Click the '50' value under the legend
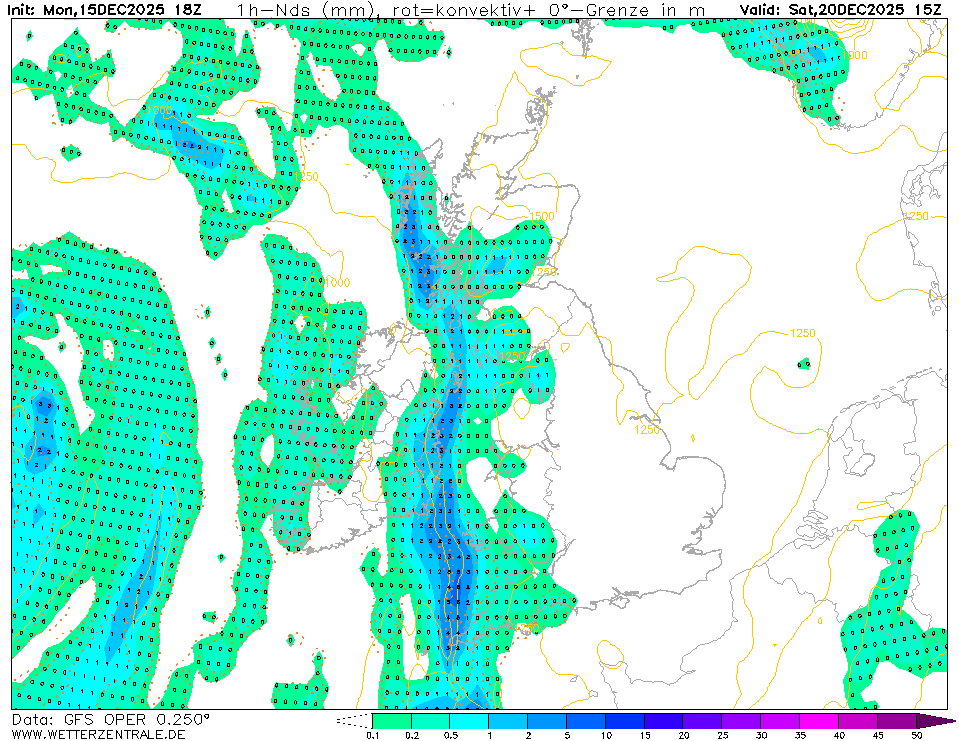959x741 pixels. (916, 735)
